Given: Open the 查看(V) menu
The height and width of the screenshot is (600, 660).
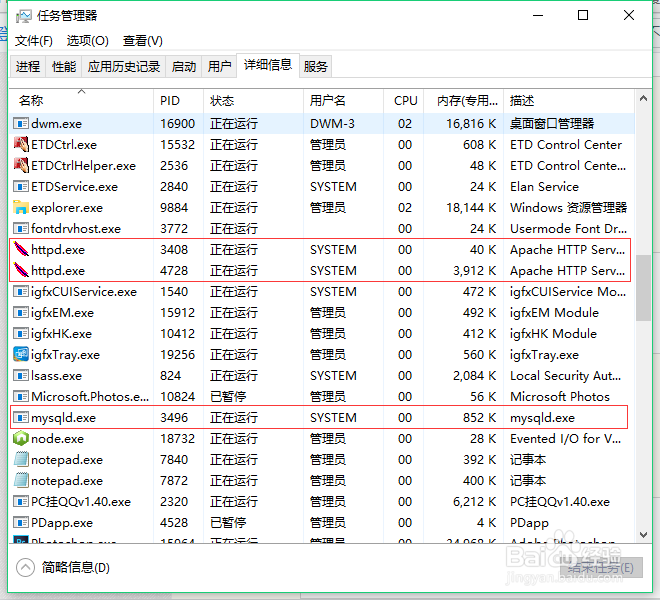Looking at the screenshot, I should (x=142, y=41).
